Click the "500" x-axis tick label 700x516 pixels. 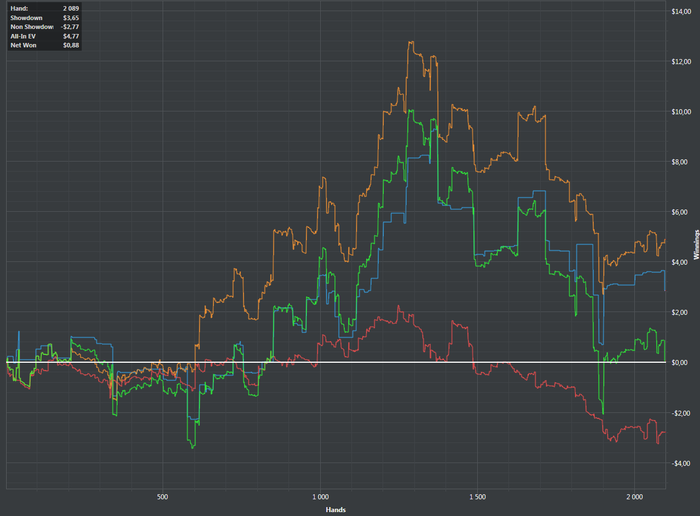(x=162, y=497)
